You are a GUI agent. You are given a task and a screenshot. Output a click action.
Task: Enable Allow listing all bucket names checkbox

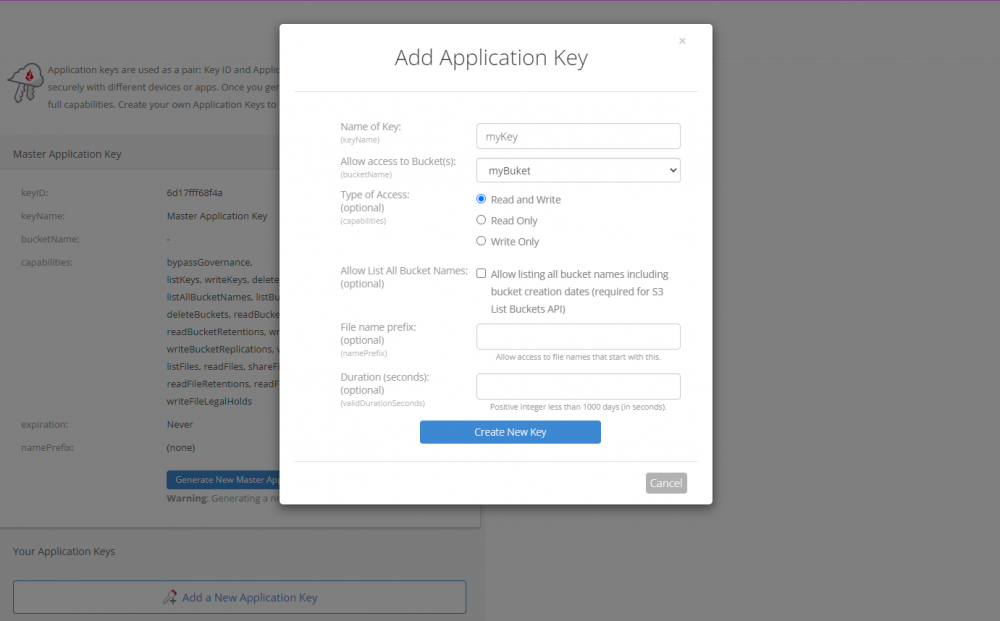[481, 274]
